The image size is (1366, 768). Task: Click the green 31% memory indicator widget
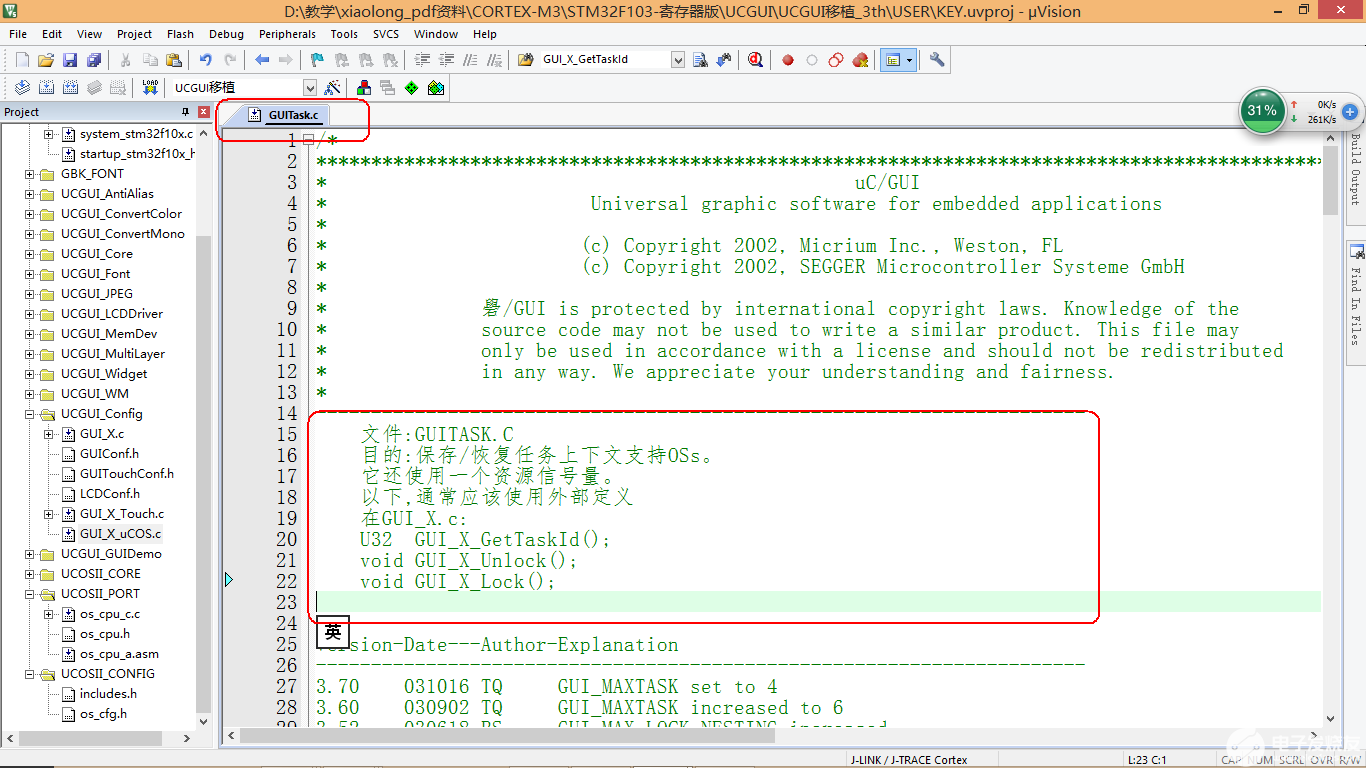click(1262, 111)
